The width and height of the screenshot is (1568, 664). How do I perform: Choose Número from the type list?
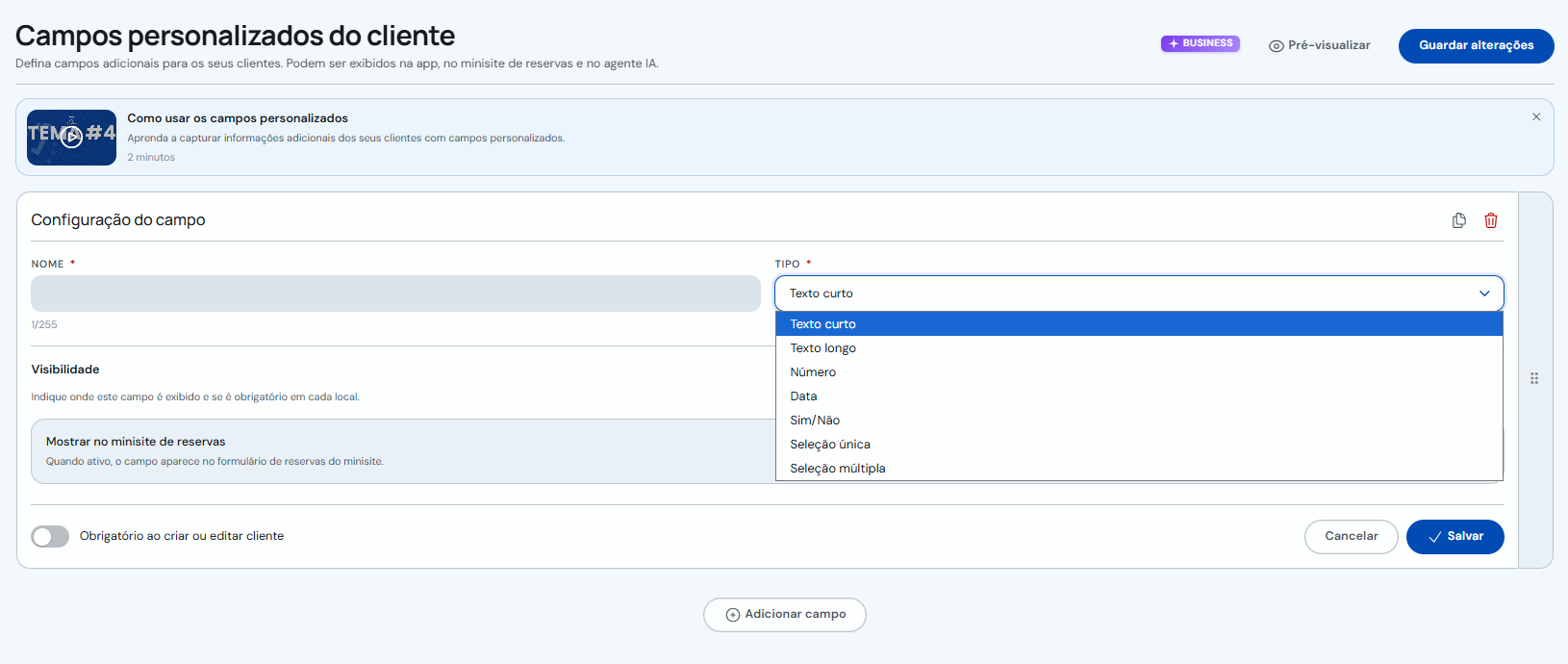(1139, 372)
